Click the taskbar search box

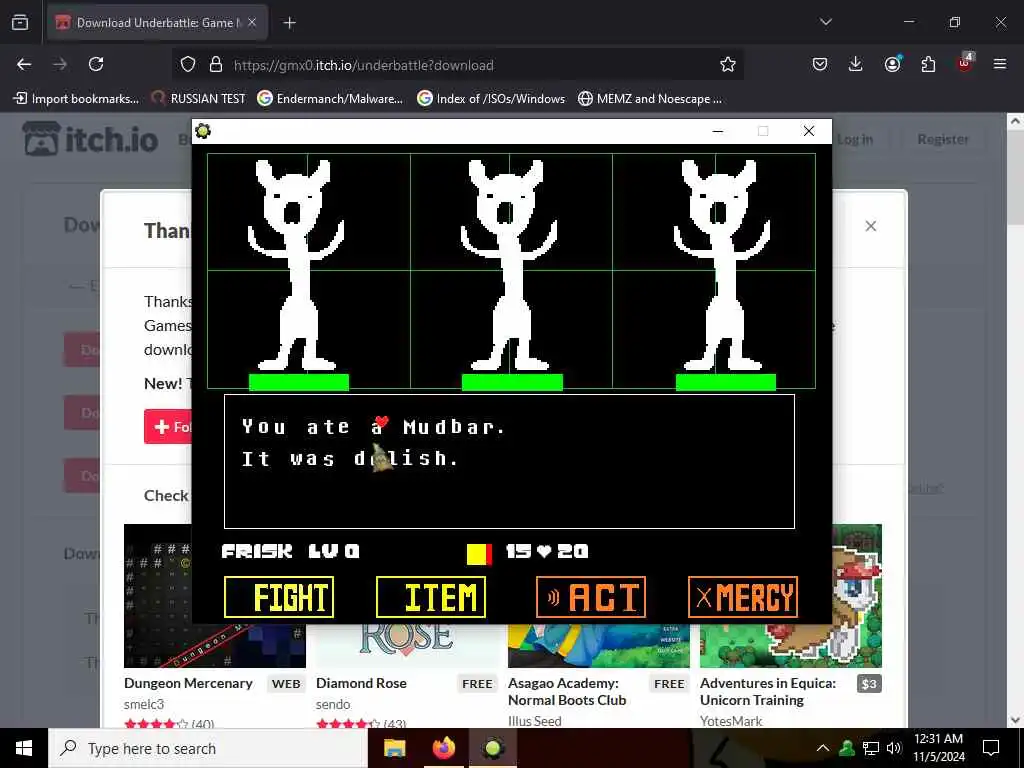click(x=208, y=748)
